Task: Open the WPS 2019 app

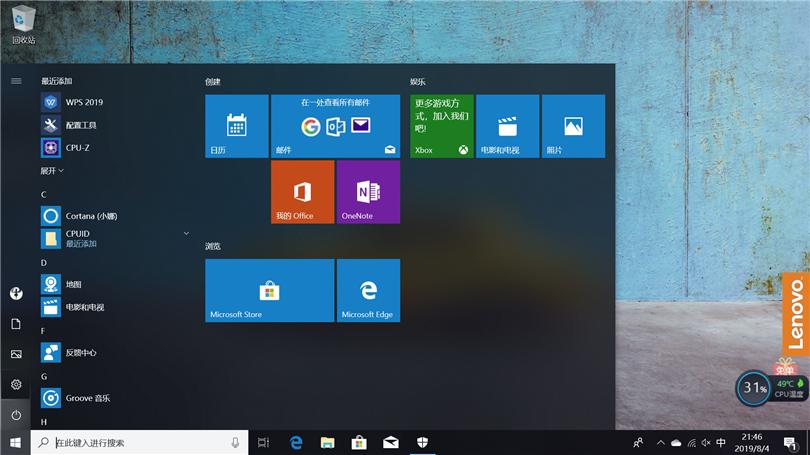Action: pyautogui.click(x=84, y=102)
